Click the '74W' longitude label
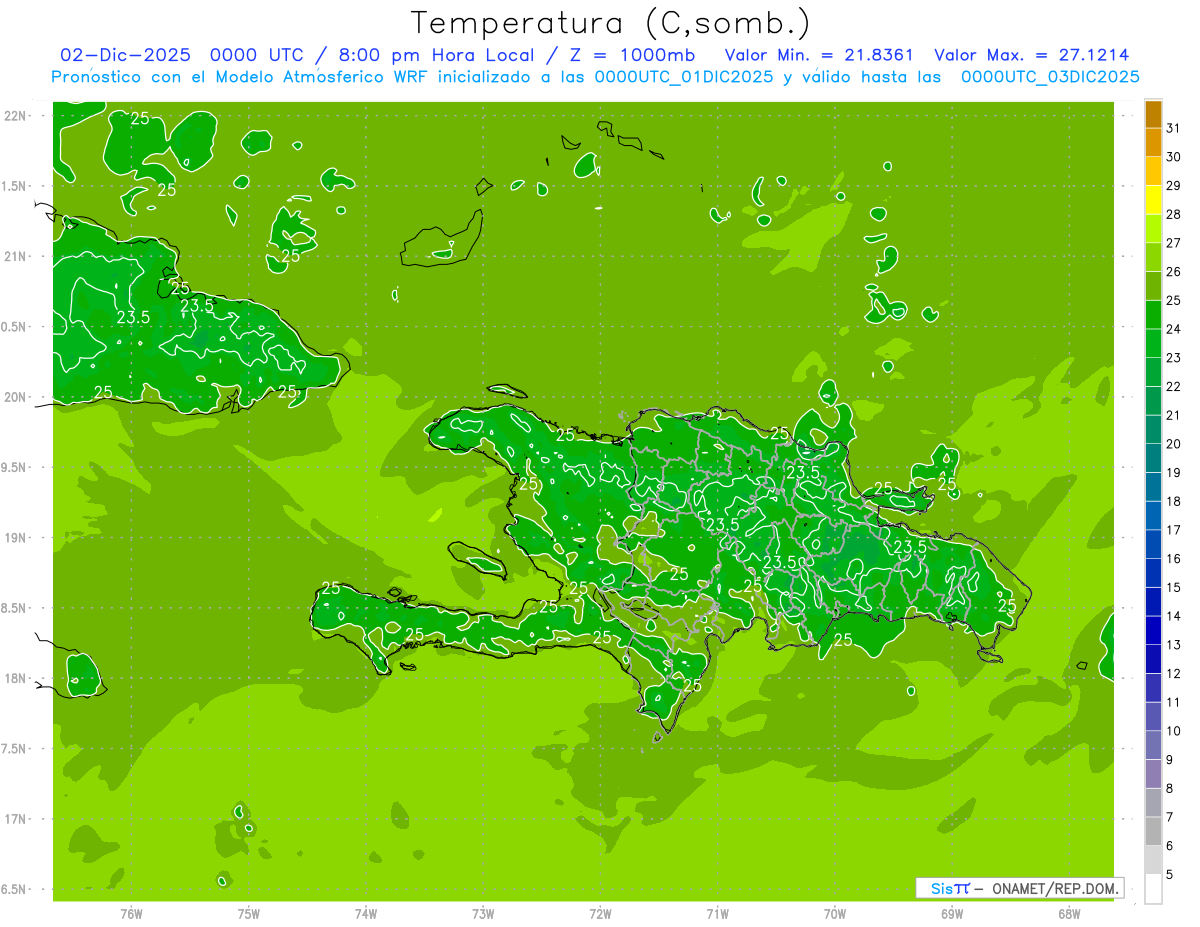 point(366,913)
